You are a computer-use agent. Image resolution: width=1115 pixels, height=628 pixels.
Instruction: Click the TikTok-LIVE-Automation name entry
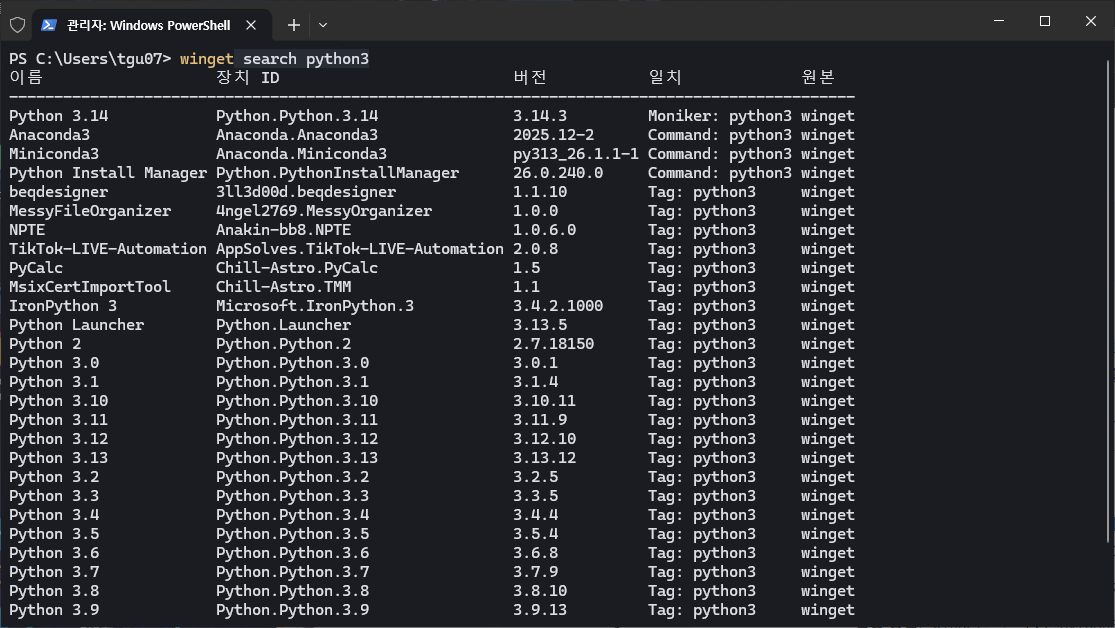108,249
